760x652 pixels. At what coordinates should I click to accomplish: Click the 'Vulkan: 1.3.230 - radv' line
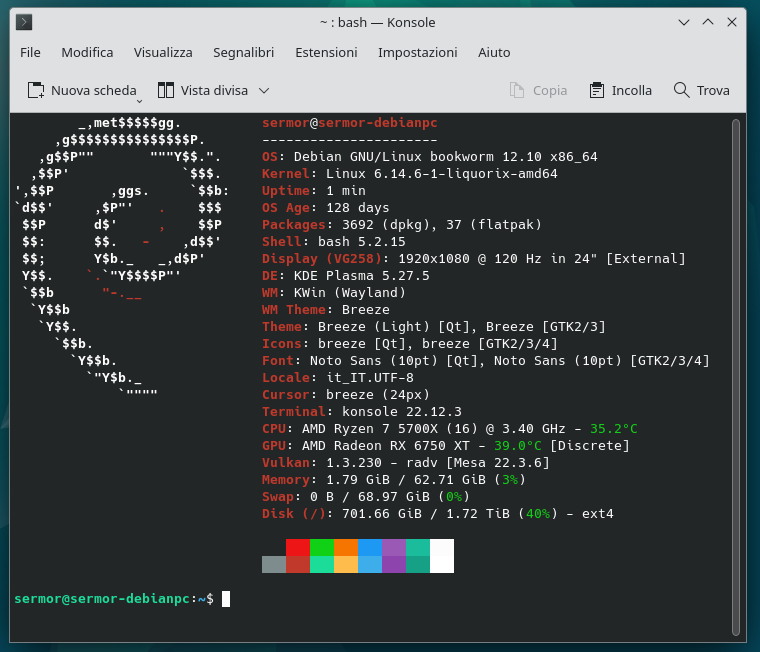(406, 462)
